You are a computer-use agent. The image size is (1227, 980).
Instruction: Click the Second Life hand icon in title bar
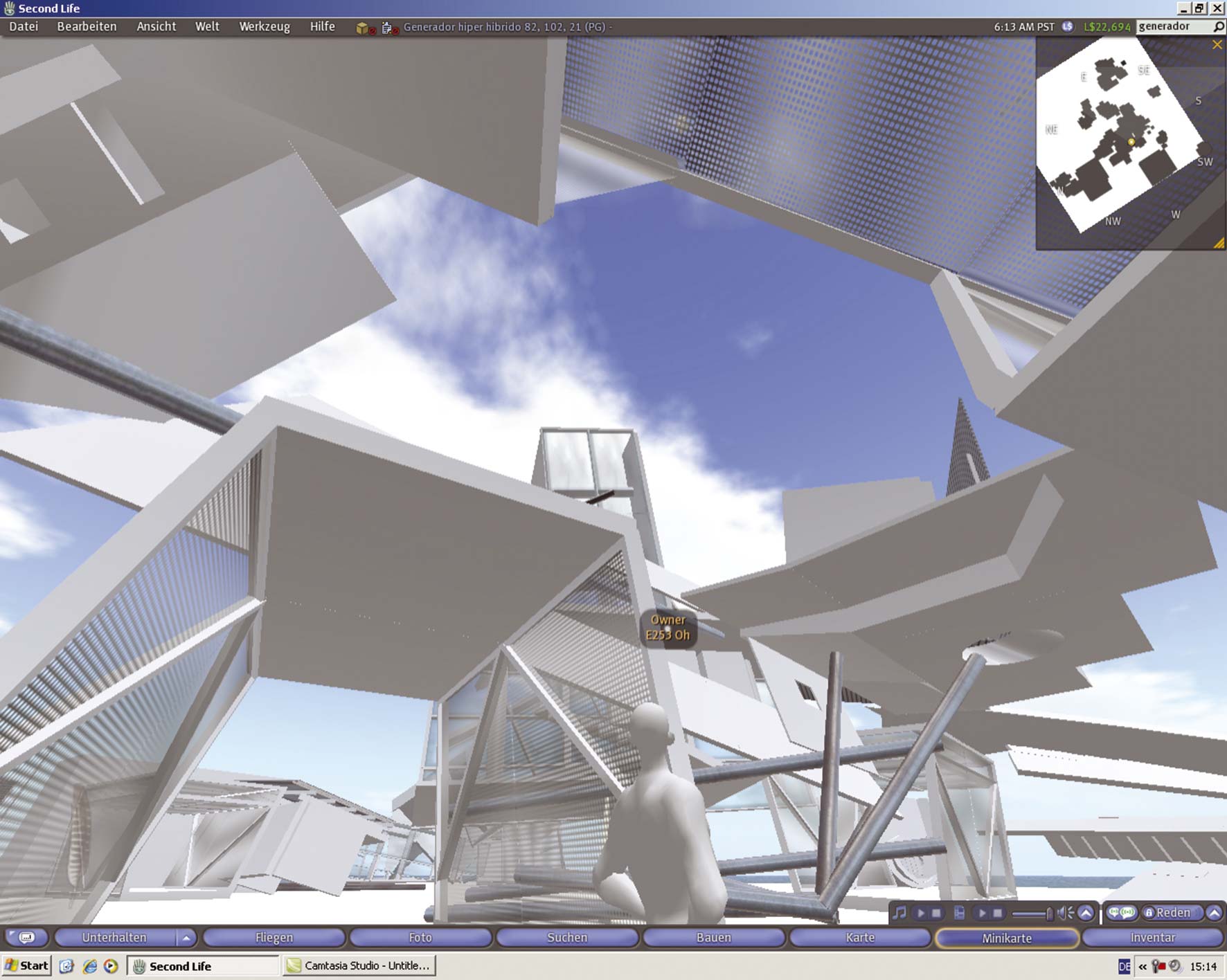[9, 8]
